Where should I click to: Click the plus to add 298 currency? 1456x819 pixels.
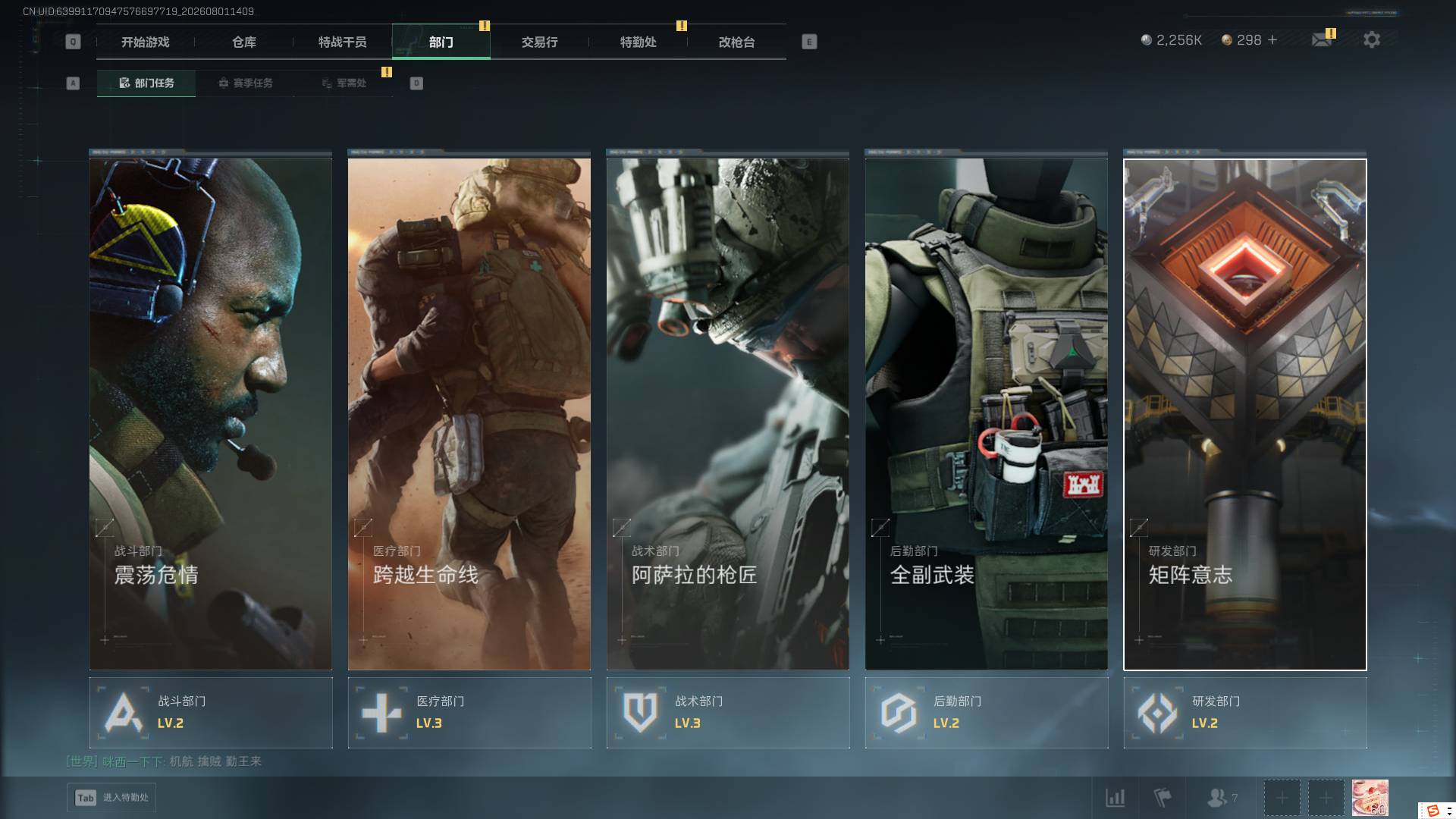pyautogui.click(x=1272, y=39)
